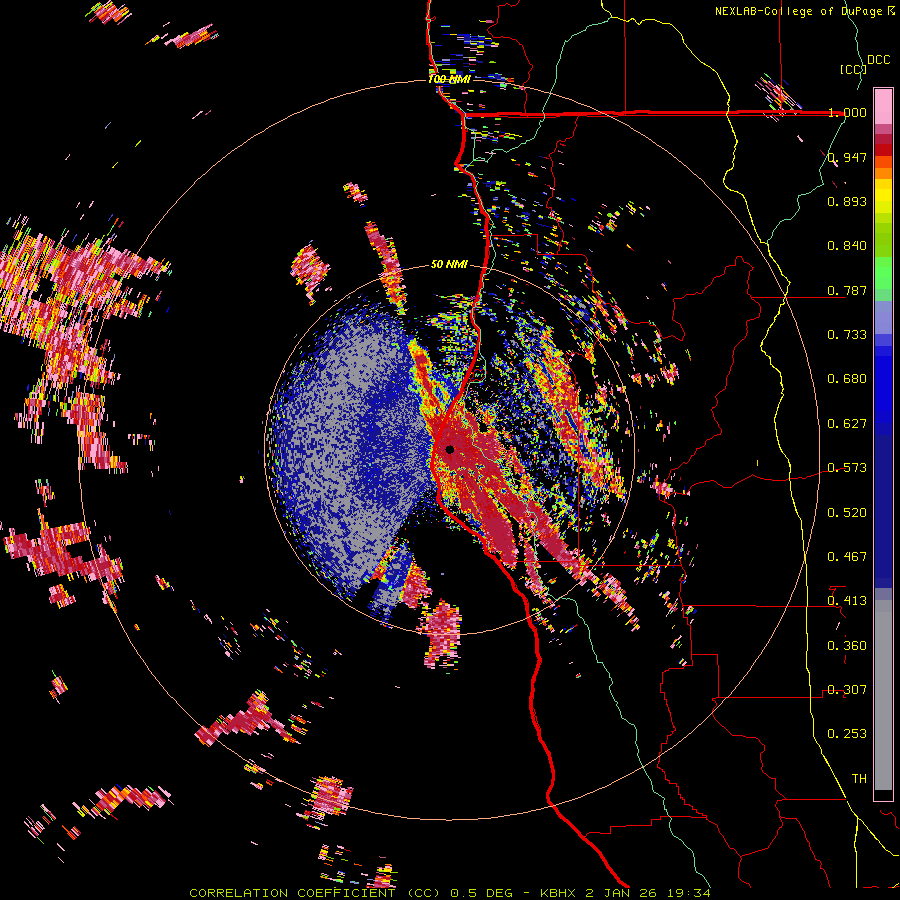
Task: Select the 0.360 legend value
Action: (x=847, y=646)
